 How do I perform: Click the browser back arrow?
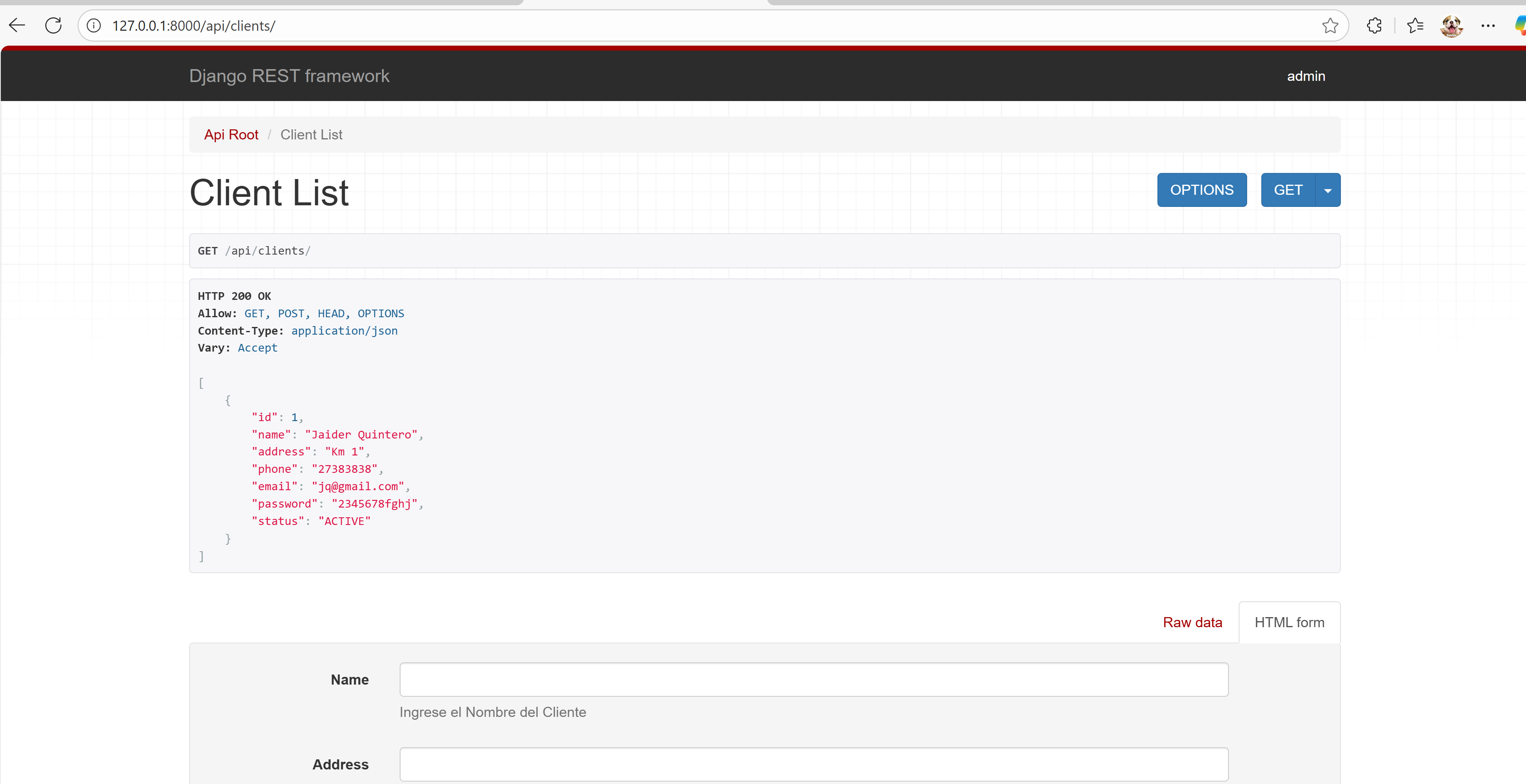17,25
